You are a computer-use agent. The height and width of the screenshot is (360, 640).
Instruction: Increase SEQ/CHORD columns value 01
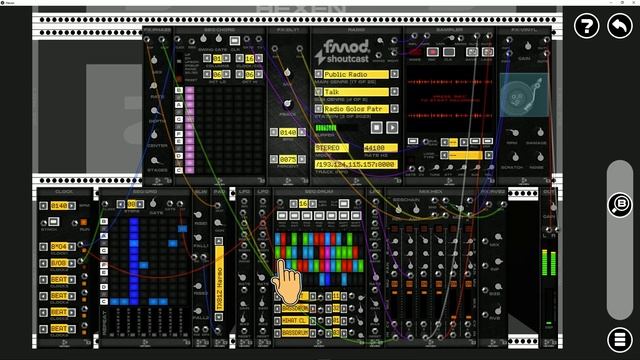[x=227, y=58]
